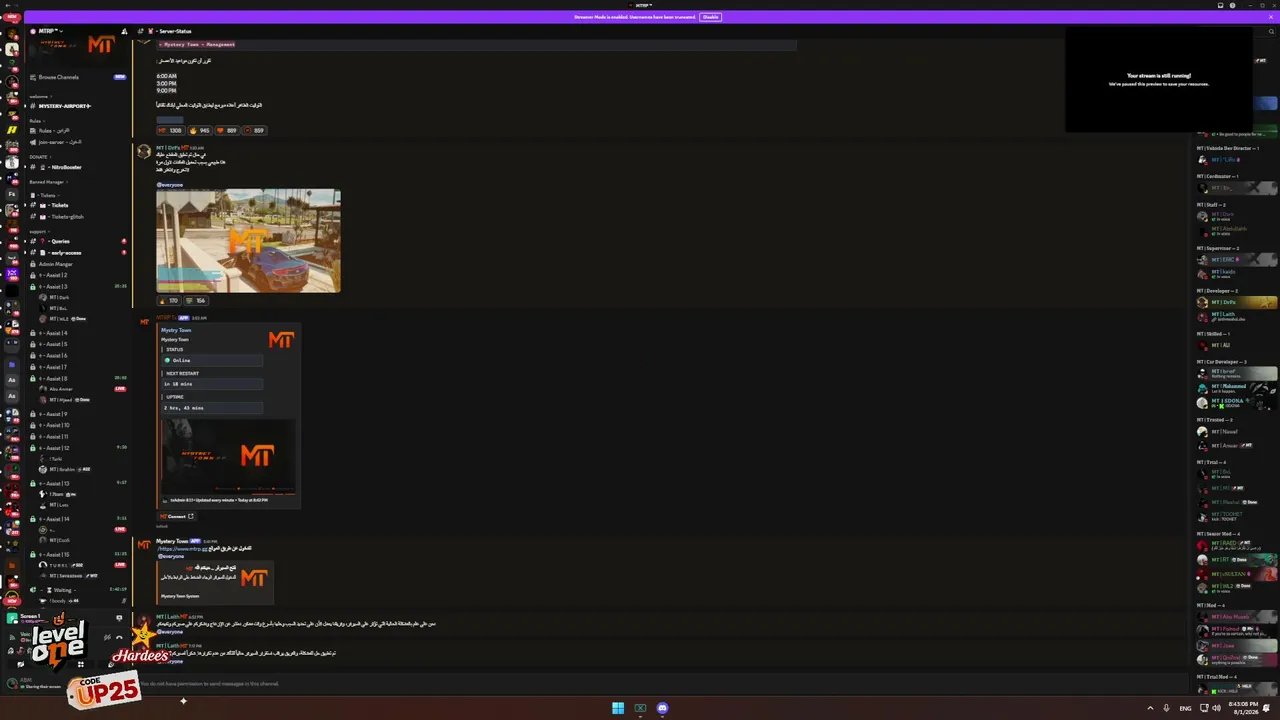This screenshot has height=720, width=1280.
Task: Click the Fs server icon in server list
Action: click(12, 194)
